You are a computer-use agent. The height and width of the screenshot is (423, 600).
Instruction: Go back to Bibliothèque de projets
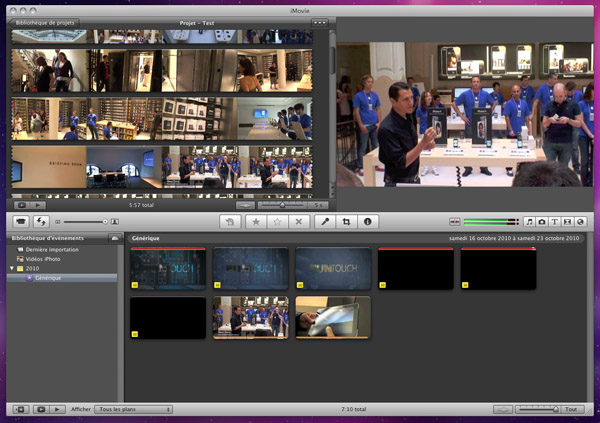(44, 23)
